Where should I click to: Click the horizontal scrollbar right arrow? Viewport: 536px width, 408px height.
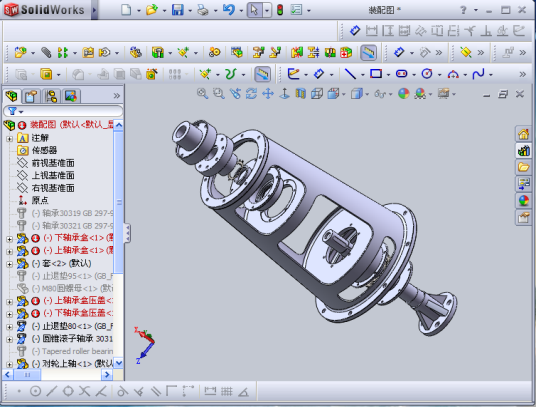coord(107,375)
